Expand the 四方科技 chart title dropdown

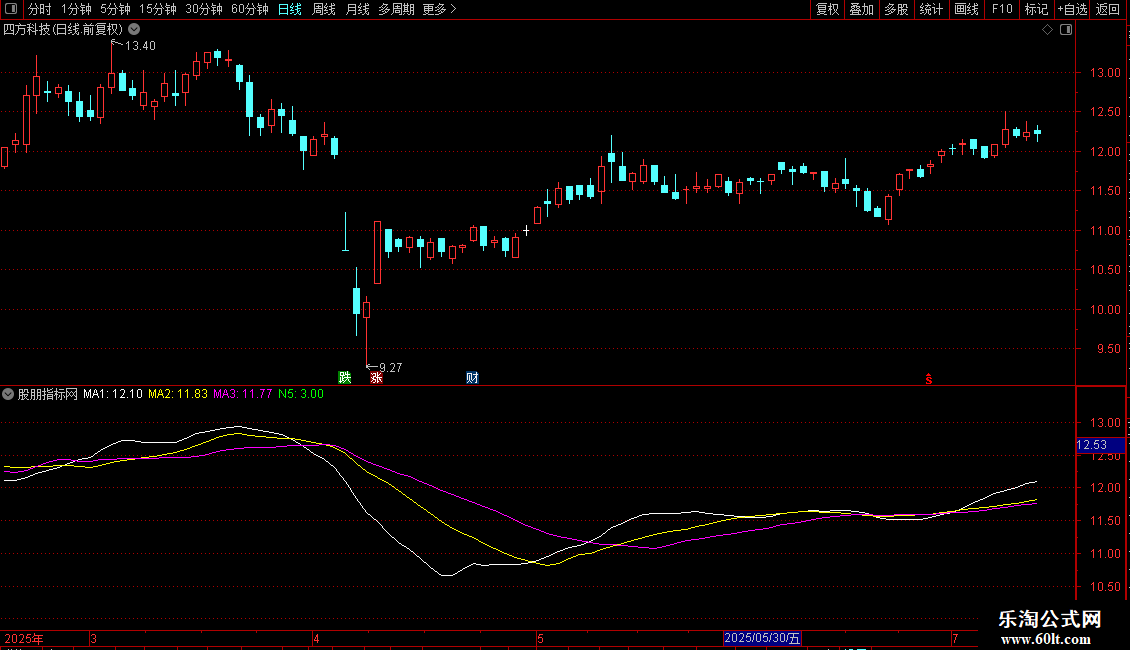coord(134,30)
